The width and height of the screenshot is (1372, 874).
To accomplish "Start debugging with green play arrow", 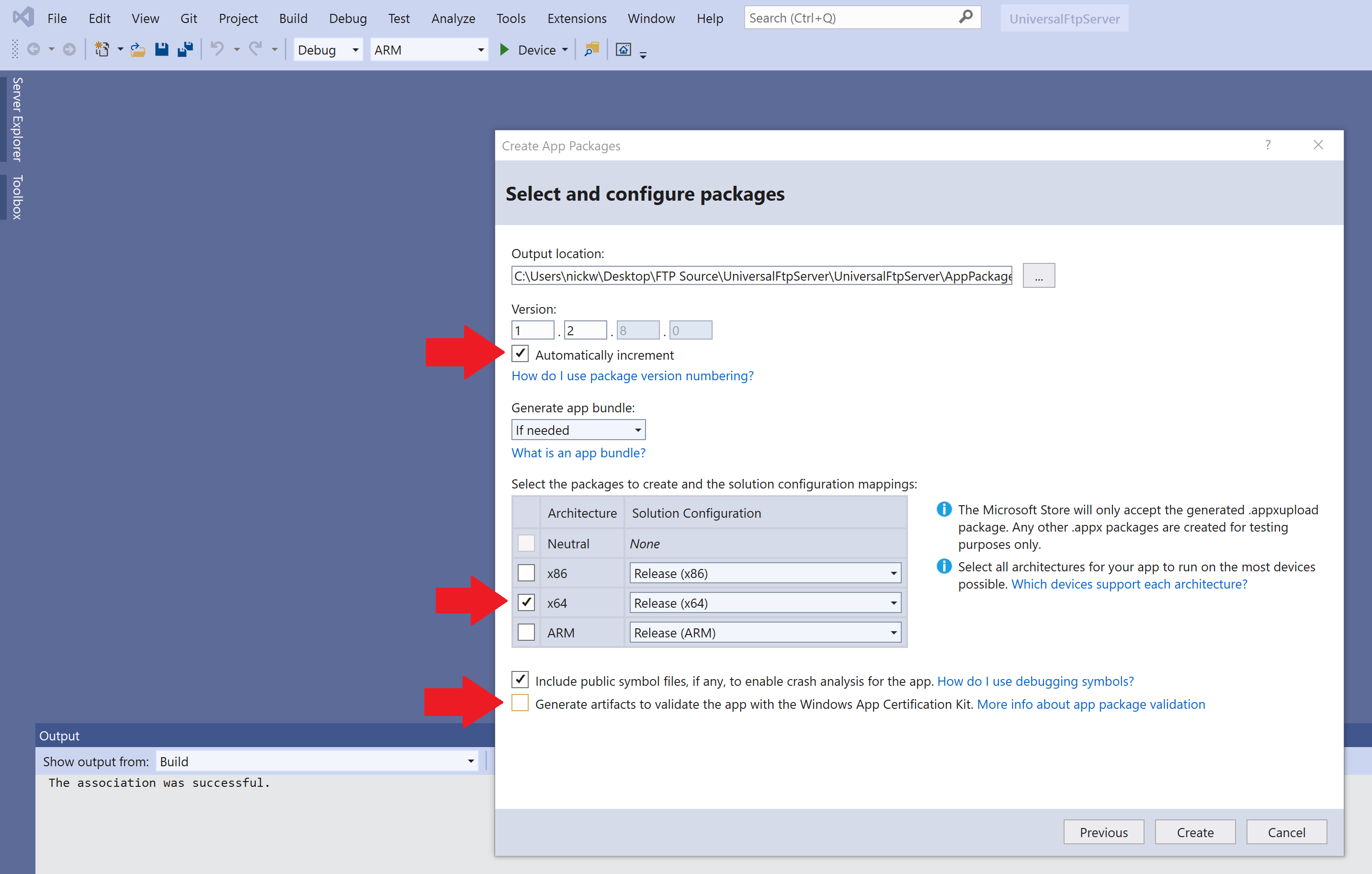I will (504, 50).
